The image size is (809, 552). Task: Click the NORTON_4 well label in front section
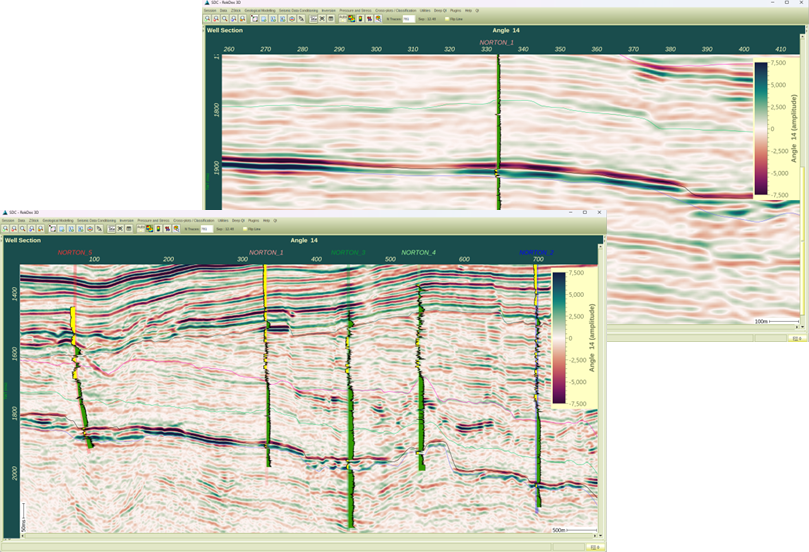coord(418,252)
